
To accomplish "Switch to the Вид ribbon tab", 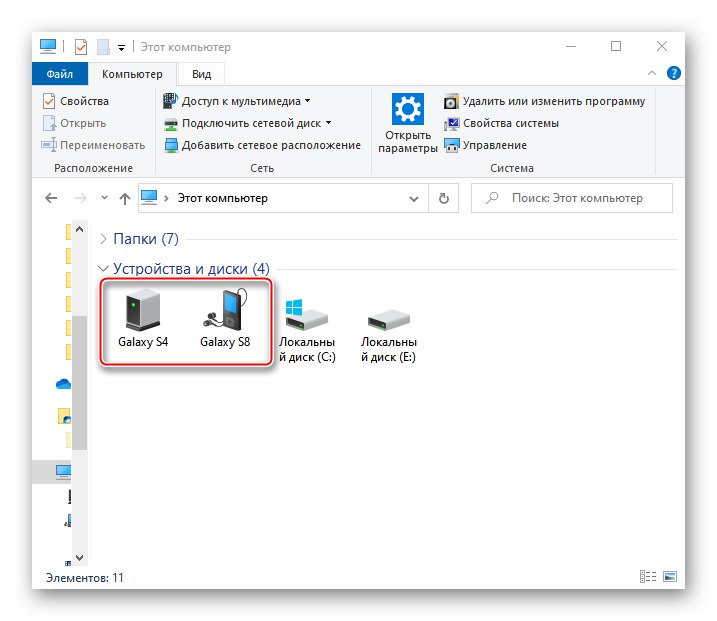I will (201, 74).
